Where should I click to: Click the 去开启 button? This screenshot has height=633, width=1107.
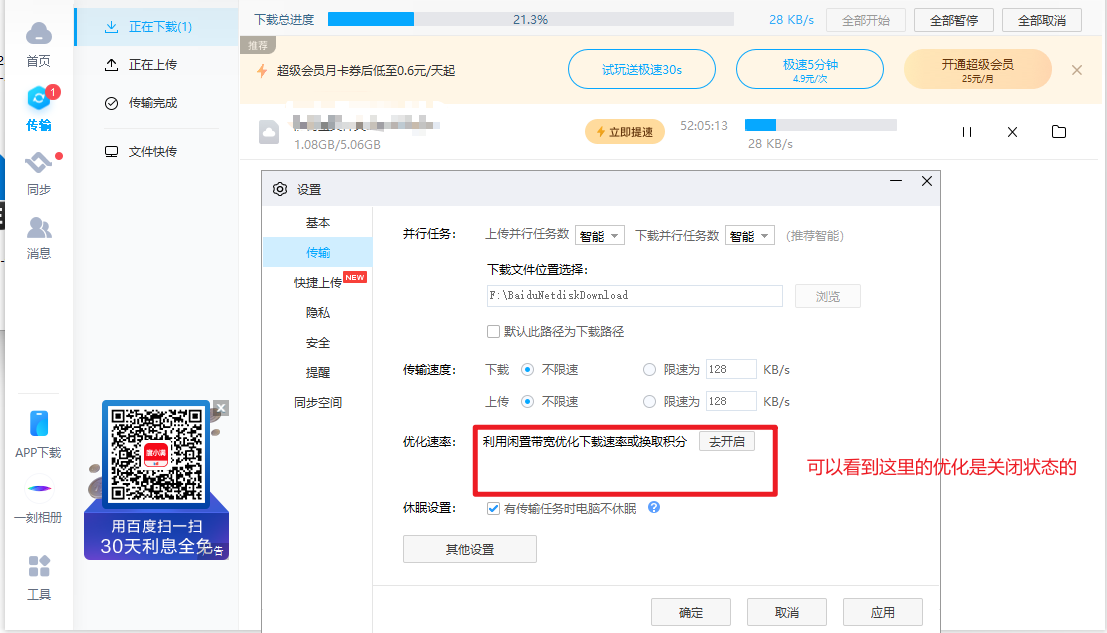point(727,442)
